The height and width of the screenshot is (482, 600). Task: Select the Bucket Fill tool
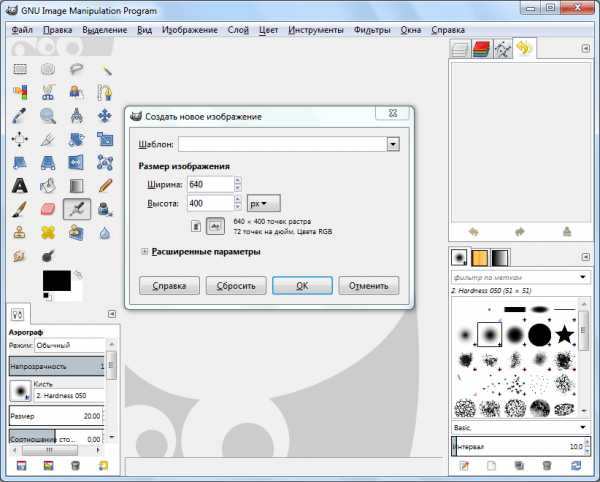tap(48, 186)
